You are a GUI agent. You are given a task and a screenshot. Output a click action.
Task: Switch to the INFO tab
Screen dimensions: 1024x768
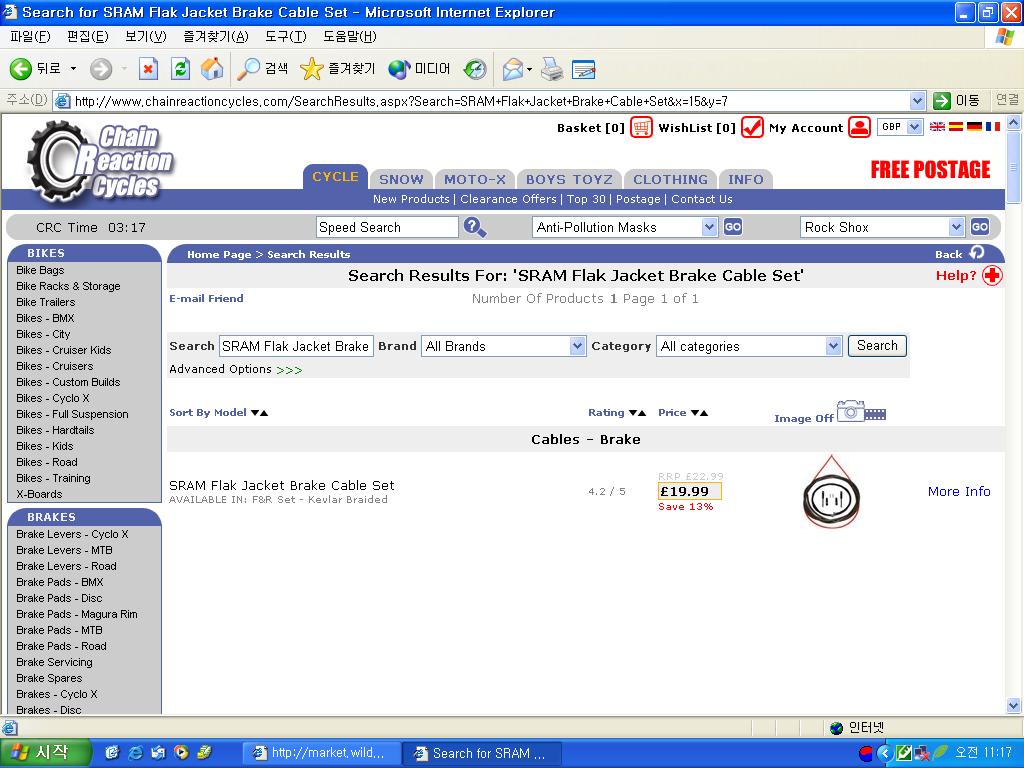746,179
